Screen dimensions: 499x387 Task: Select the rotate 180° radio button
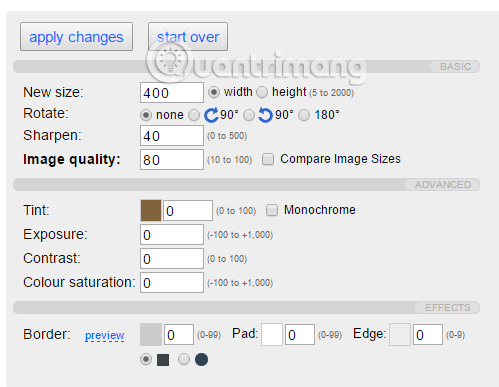coord(304,115)
